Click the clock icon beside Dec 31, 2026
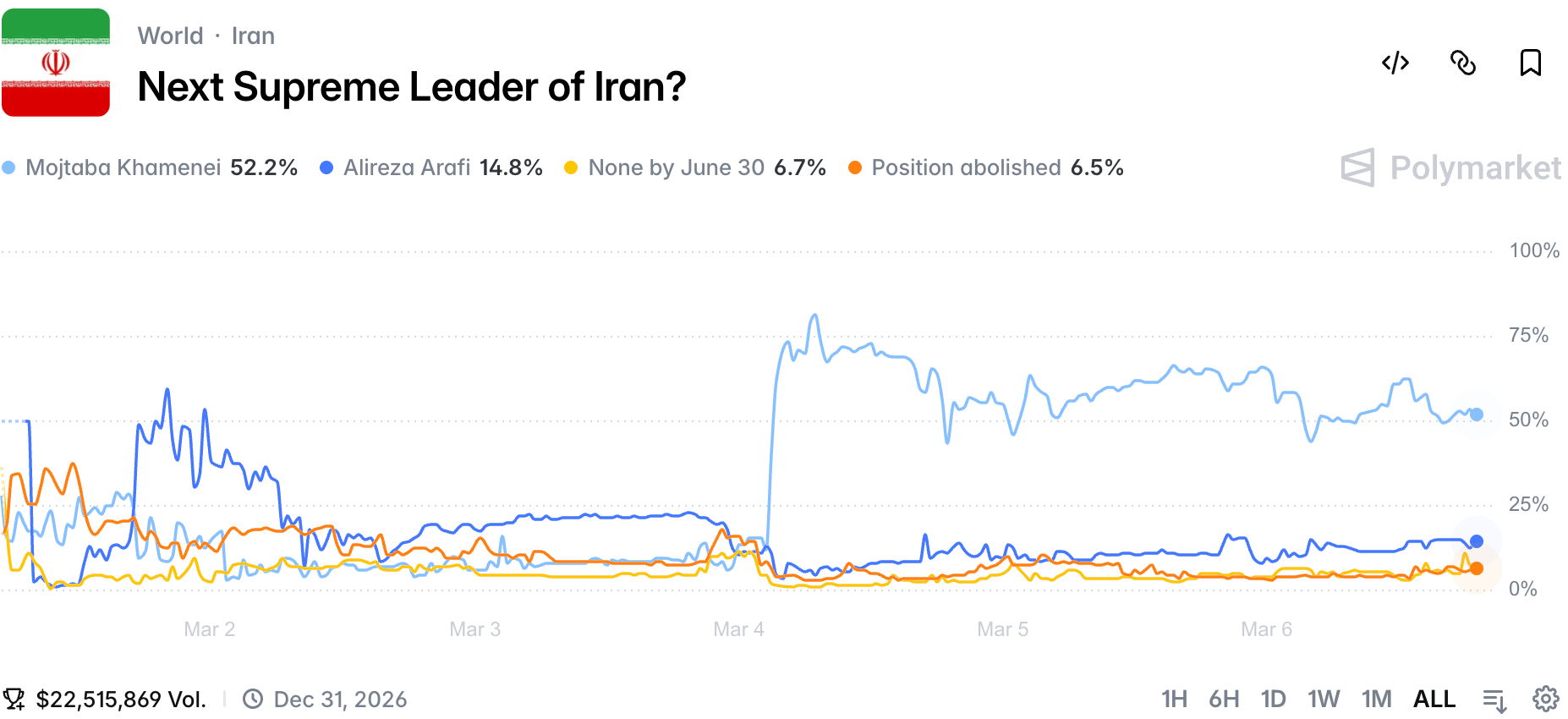The height and width of the screenshot is (719, 1568). (x=253, y=699)
